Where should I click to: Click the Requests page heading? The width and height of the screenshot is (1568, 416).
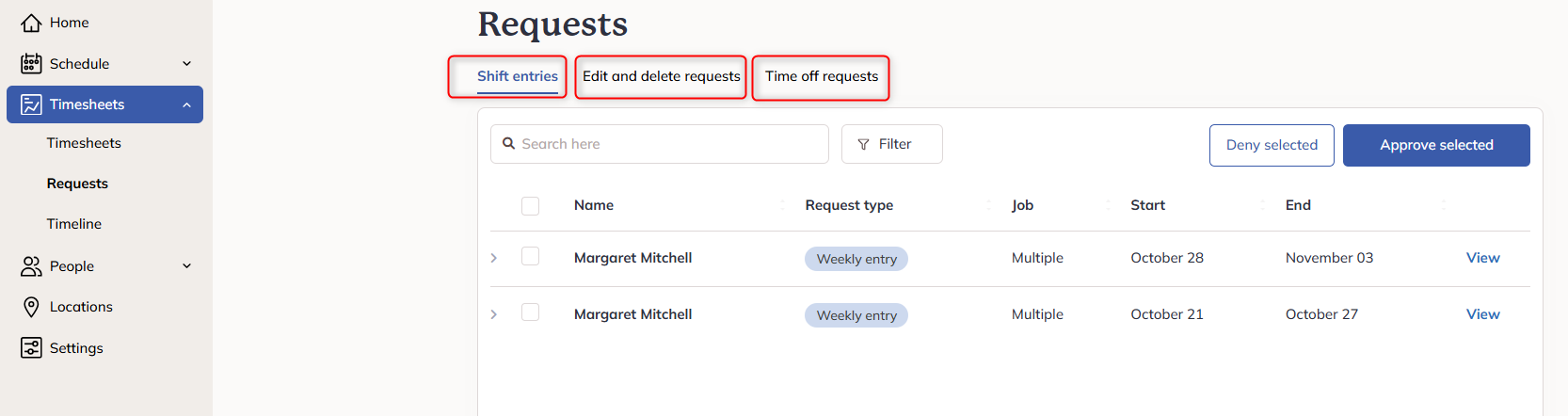pyautogui.click(x=552, y=24)
